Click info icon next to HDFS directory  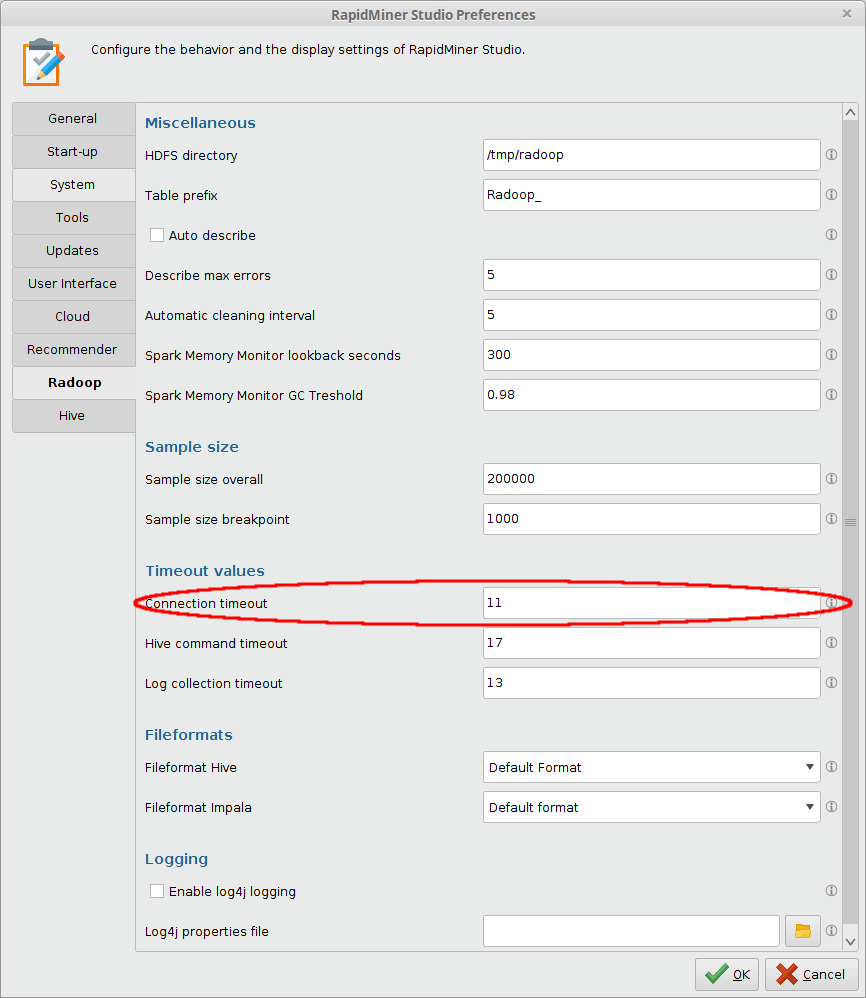831,155
